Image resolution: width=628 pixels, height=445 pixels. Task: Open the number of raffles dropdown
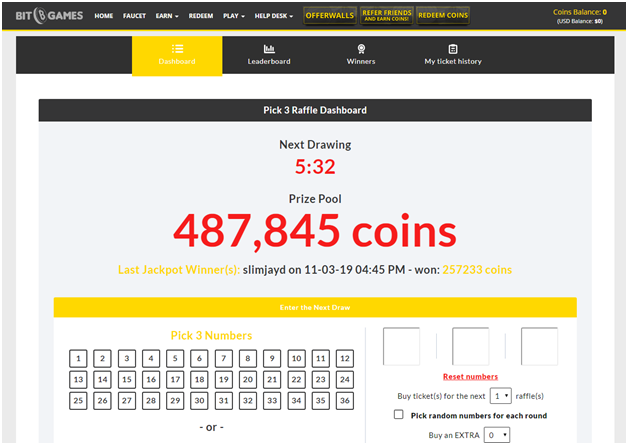tap(501, 396)
